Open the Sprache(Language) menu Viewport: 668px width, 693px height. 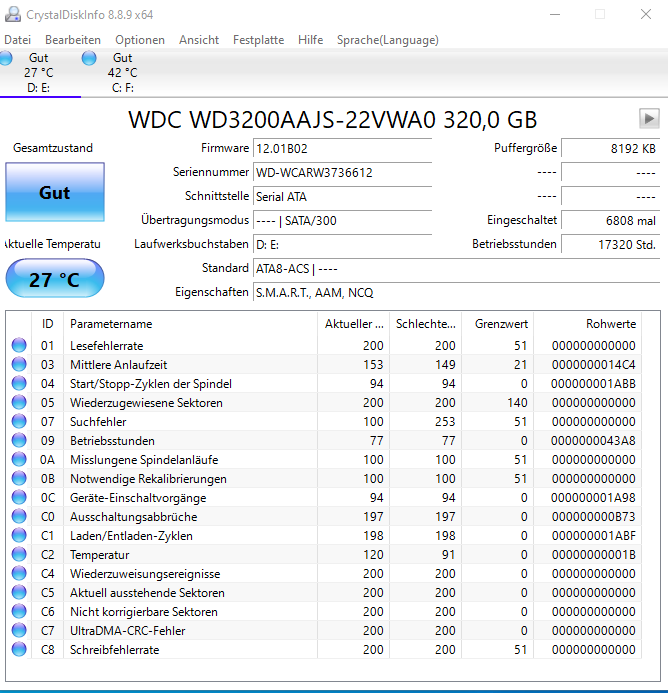[x=388, y=40]
